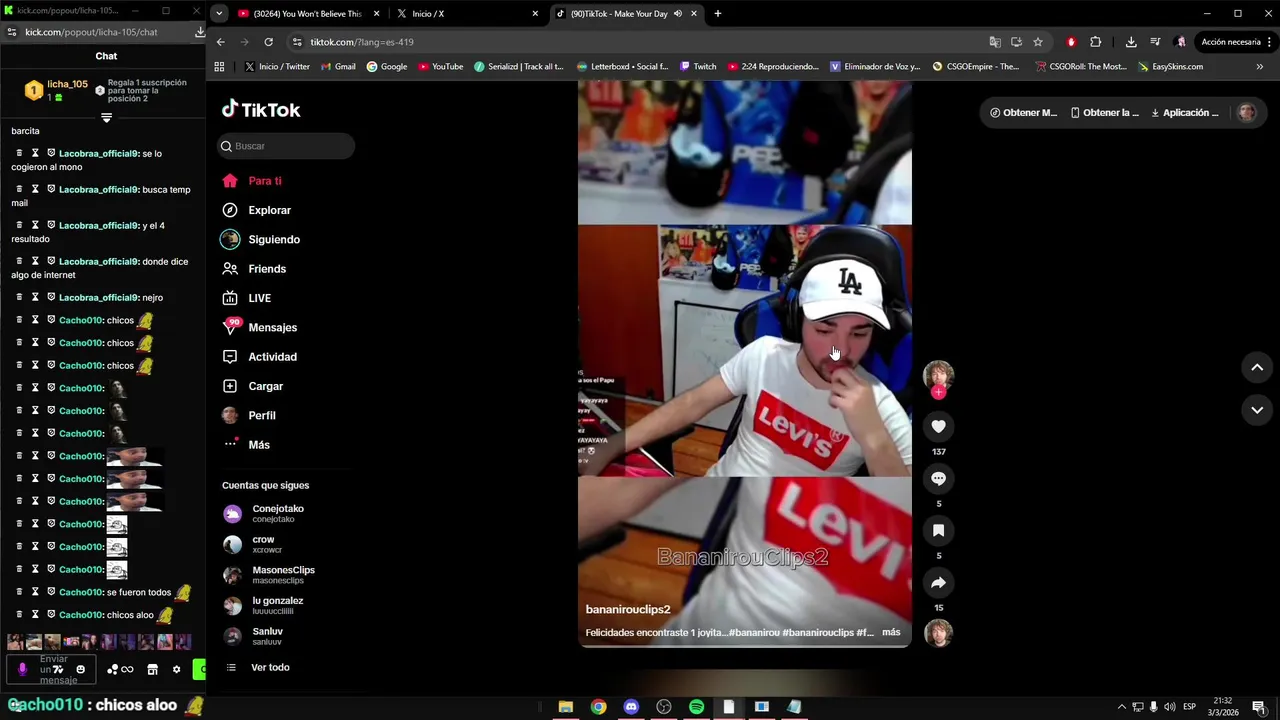Show hidden system tray icons
This screenshot has width=1280, height=720.
(x=1121, y=707)
